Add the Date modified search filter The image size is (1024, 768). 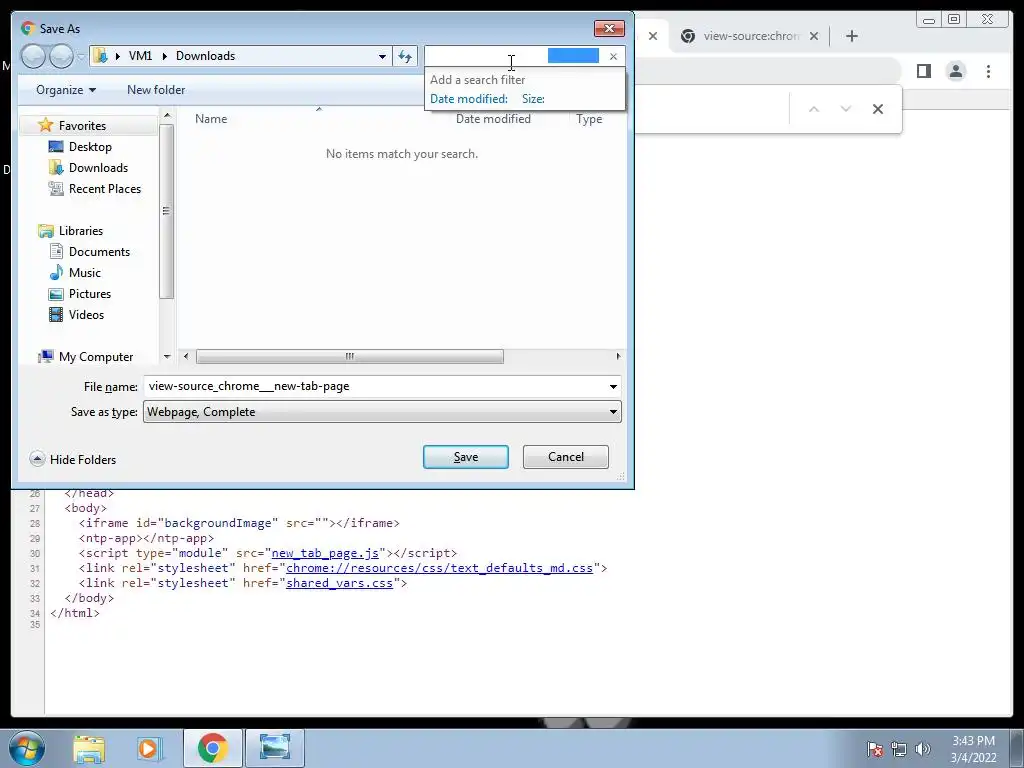(x=468, y=99)
